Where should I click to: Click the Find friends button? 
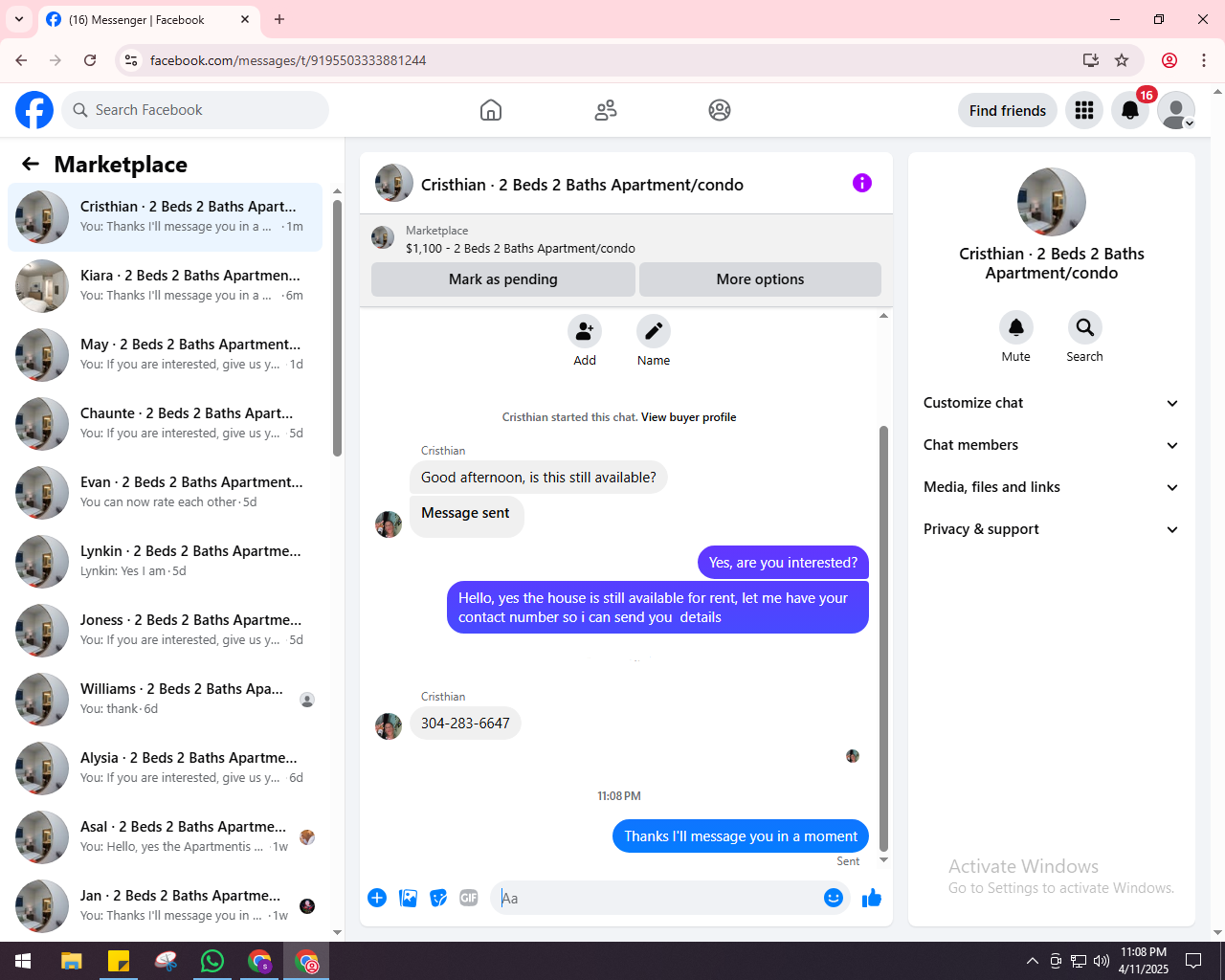pyautogui.click(x=1008, y=110)
